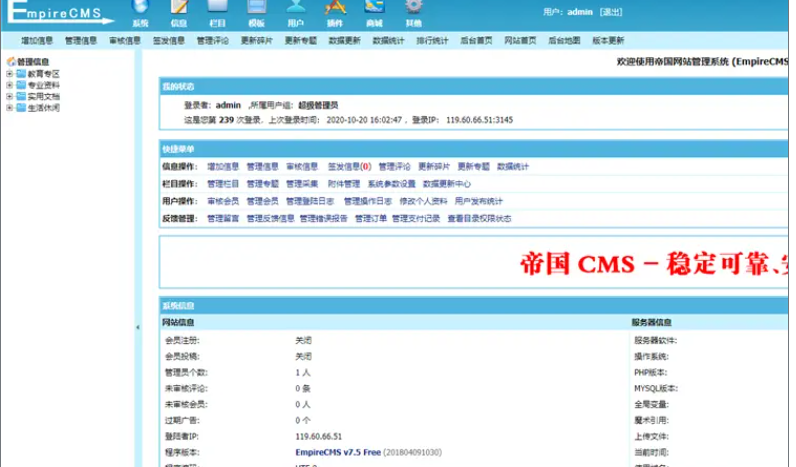The width and height of the screenshot is (796, 467).
Task: Click the folder icon of 专业资料
Action: [21, 85]
